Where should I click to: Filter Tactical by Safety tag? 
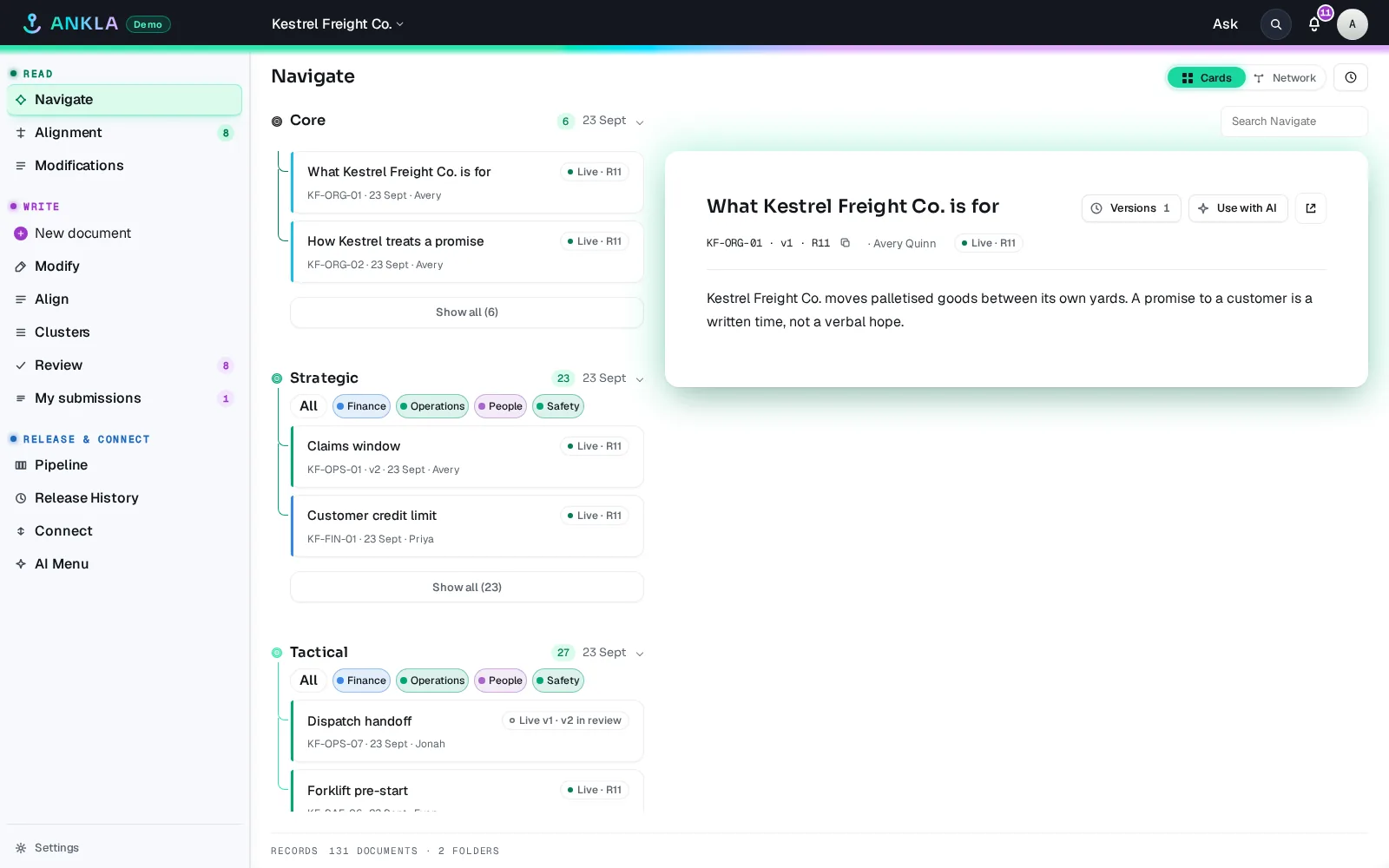click(x=558, y=681)
